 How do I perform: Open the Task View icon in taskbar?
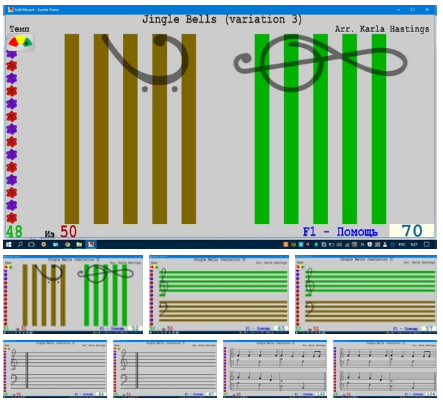coord(31,244)
